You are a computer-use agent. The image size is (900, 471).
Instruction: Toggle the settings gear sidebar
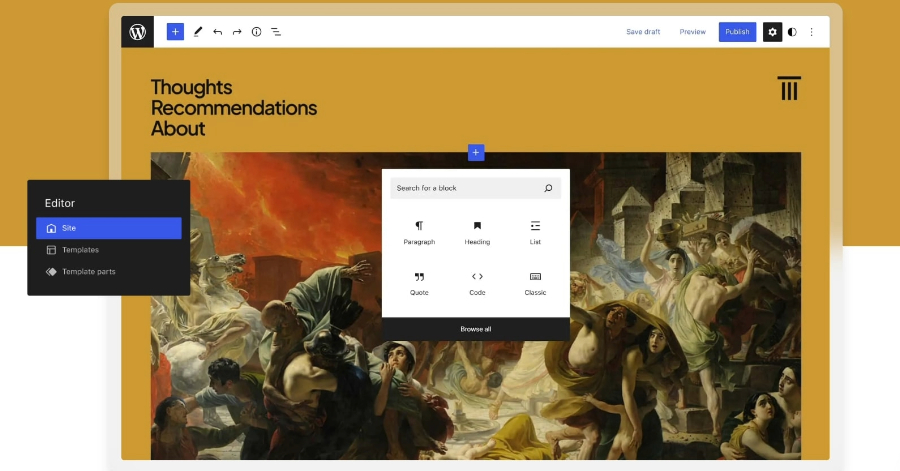coord(772,32)
